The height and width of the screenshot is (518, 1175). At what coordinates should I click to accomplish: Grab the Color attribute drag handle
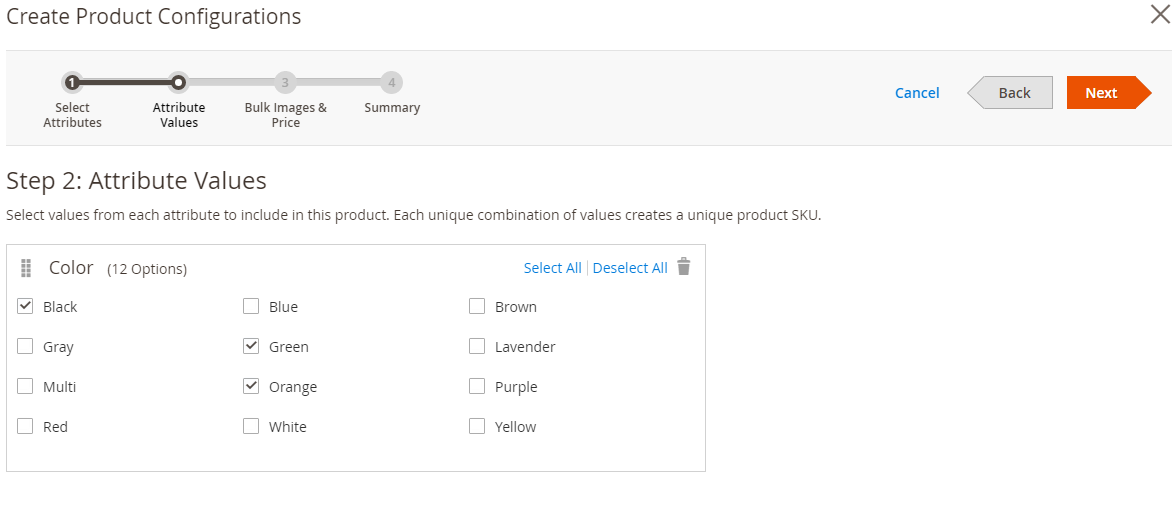point(26,268)
